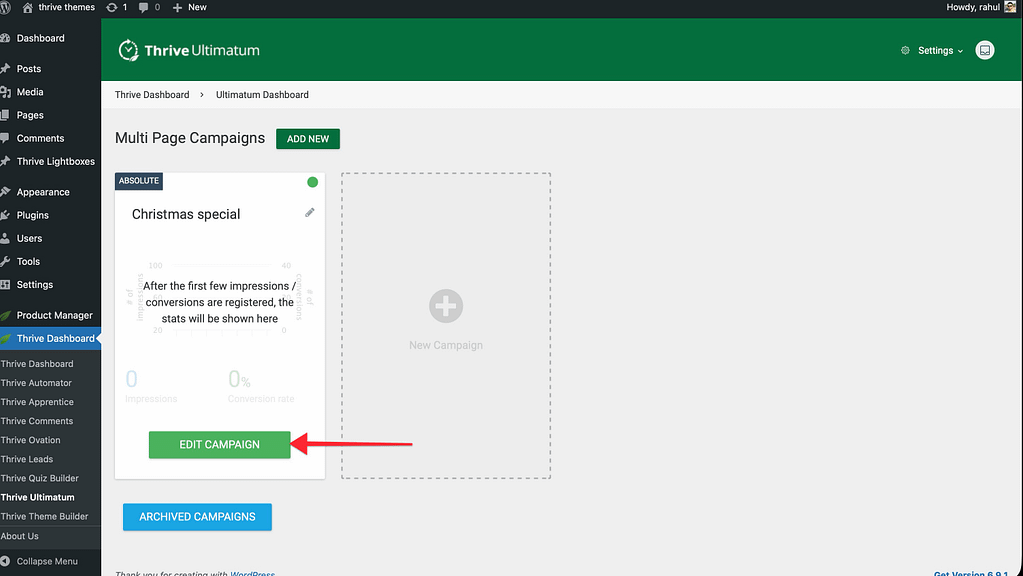Open the inbox icon in green header

[x=985, y=50]
